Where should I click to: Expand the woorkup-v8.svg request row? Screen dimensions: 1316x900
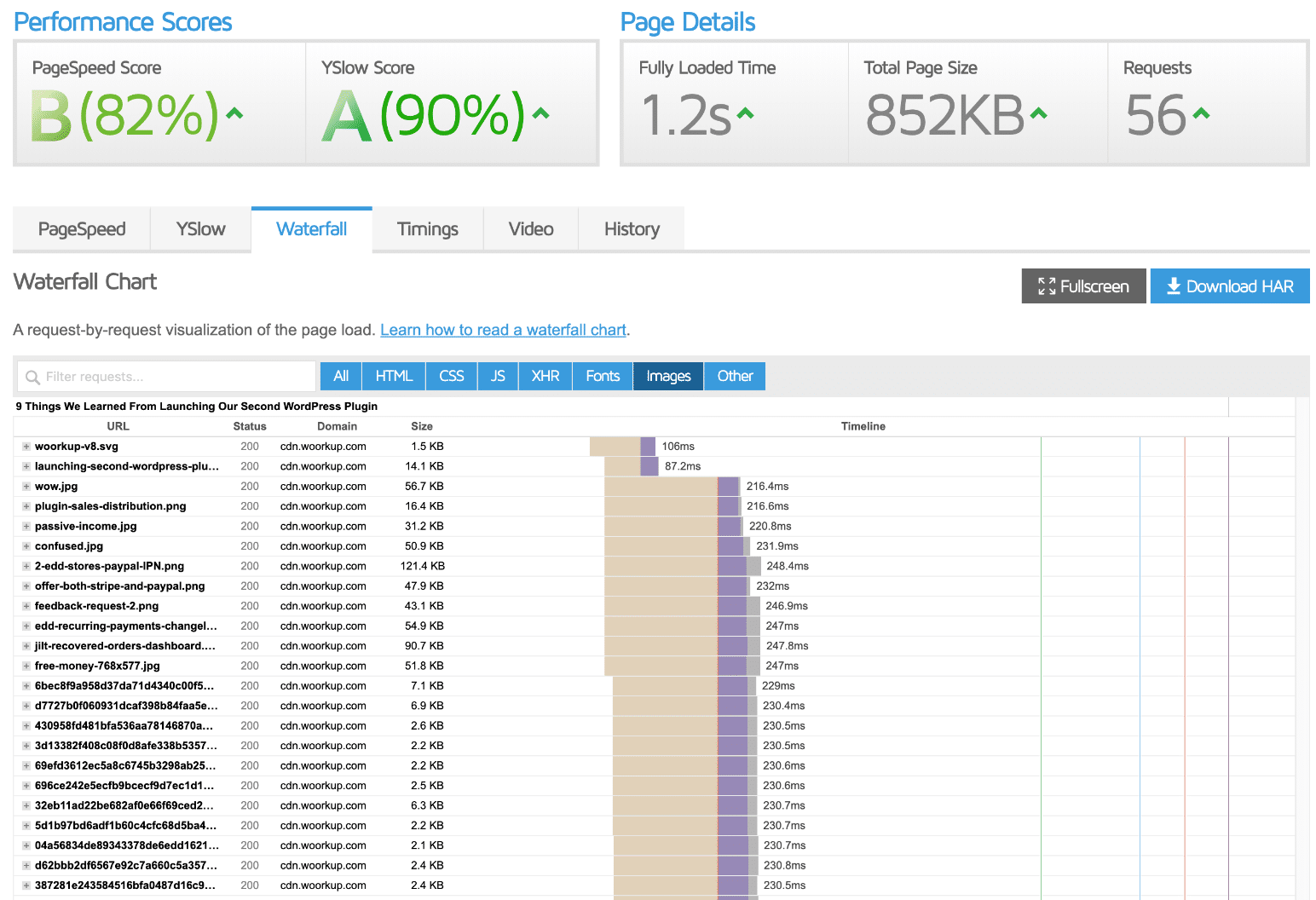[26, 447]
